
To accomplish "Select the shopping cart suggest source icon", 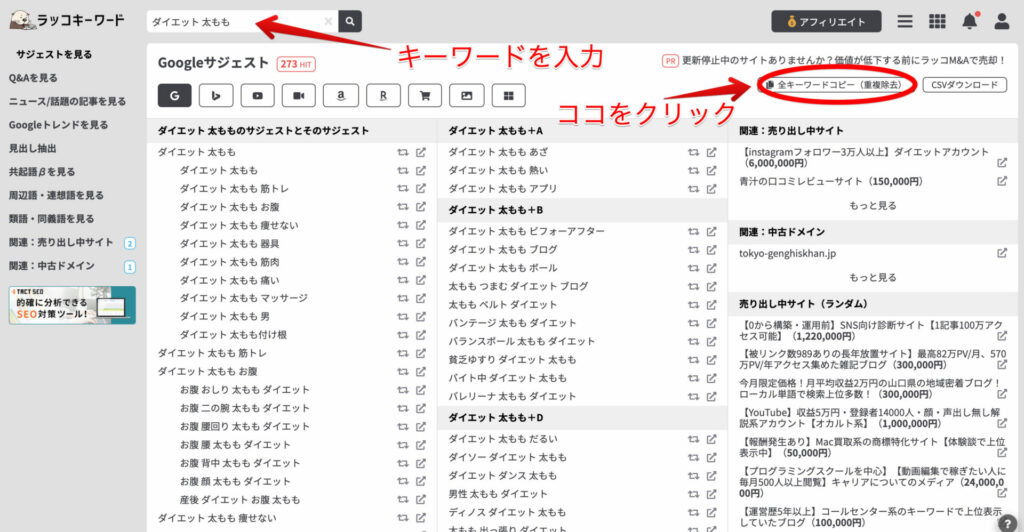I will coord(425,95).
